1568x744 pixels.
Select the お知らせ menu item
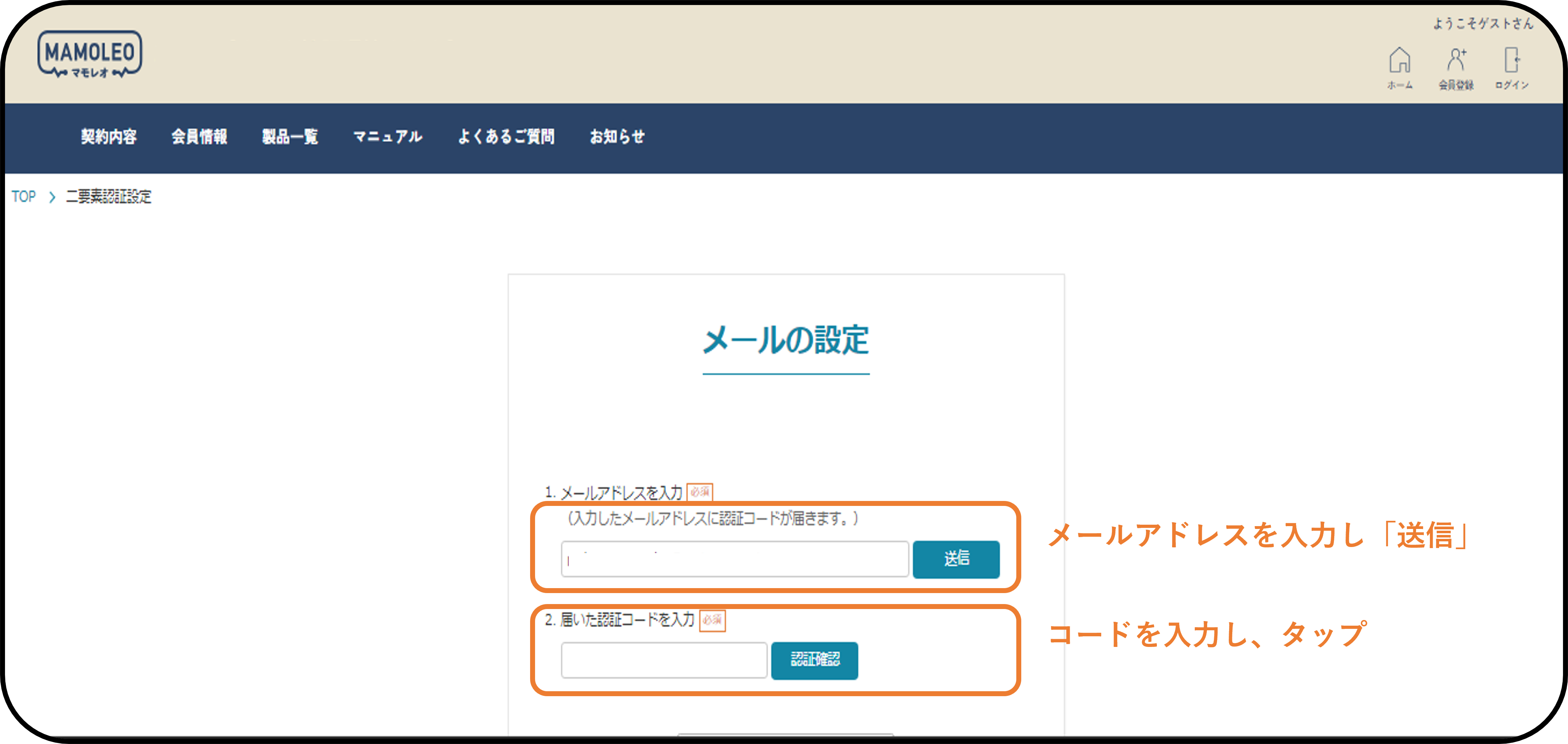point(617,136)
